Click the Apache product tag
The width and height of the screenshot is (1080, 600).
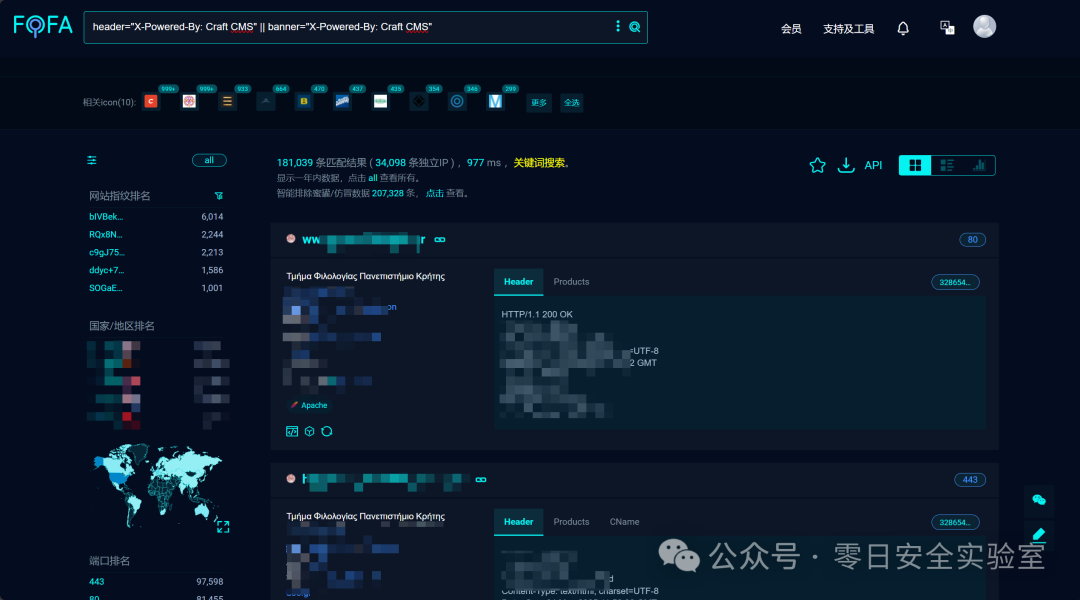[309, 406]
